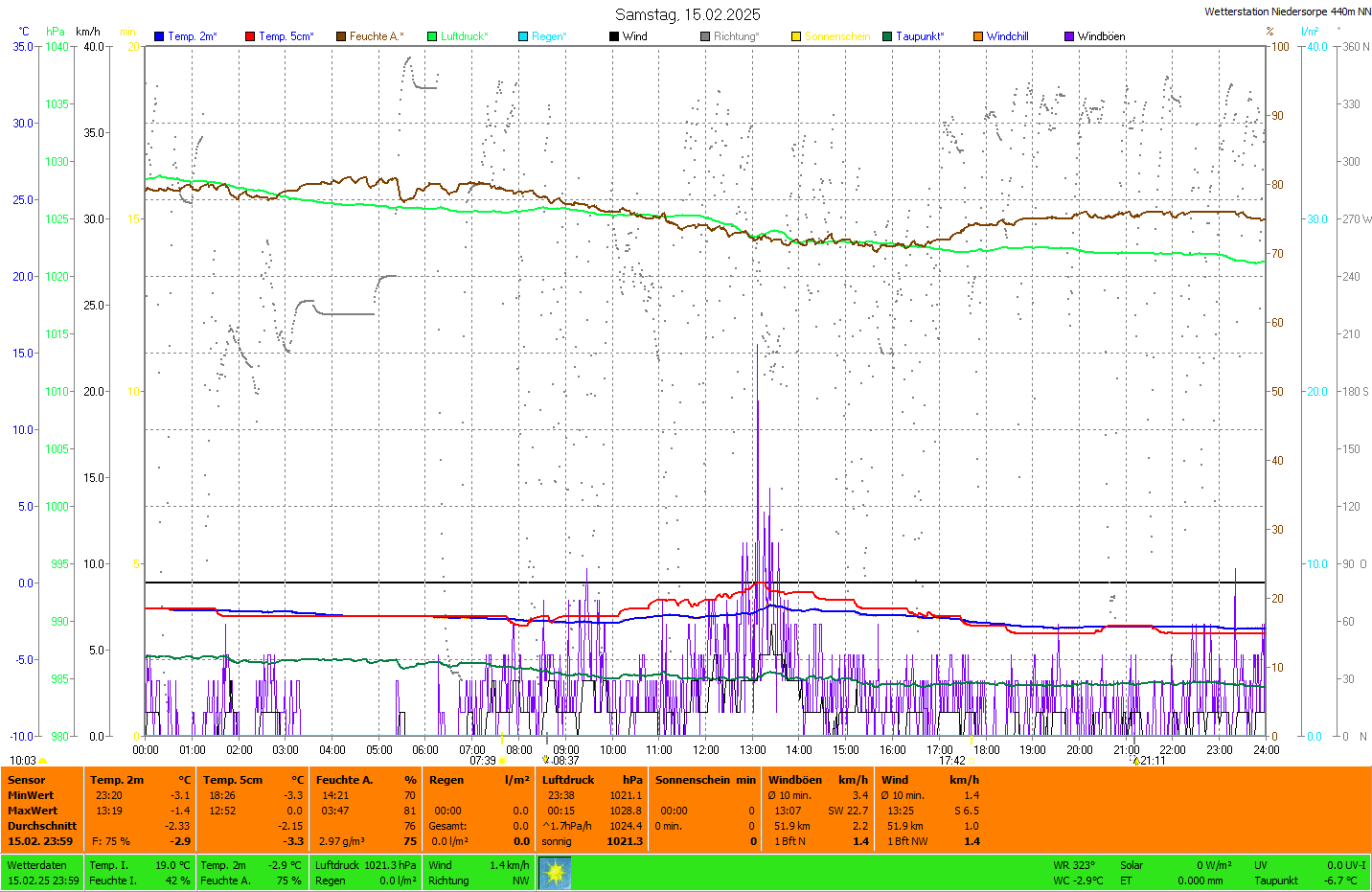This screenshot has height=892, width=1372.
Task: Select the Windchill legend label
Action: [x=1007, y=36]
